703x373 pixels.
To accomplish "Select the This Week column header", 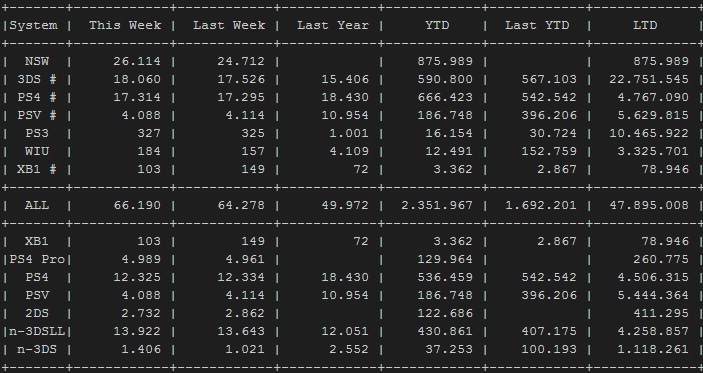I will pyautogui.click(x=125, y=25).
